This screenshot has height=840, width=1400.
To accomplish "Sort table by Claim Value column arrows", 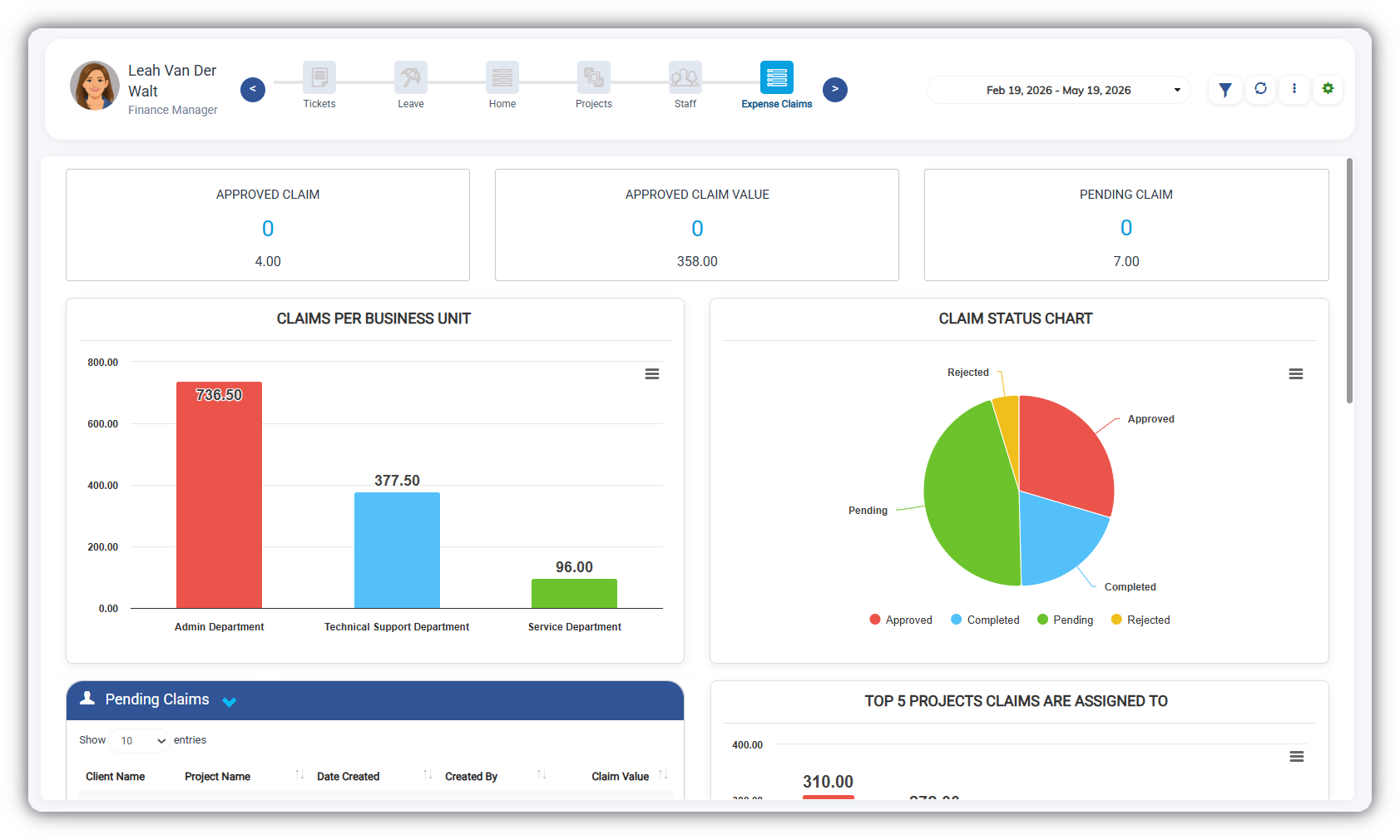I will (663, 775).
